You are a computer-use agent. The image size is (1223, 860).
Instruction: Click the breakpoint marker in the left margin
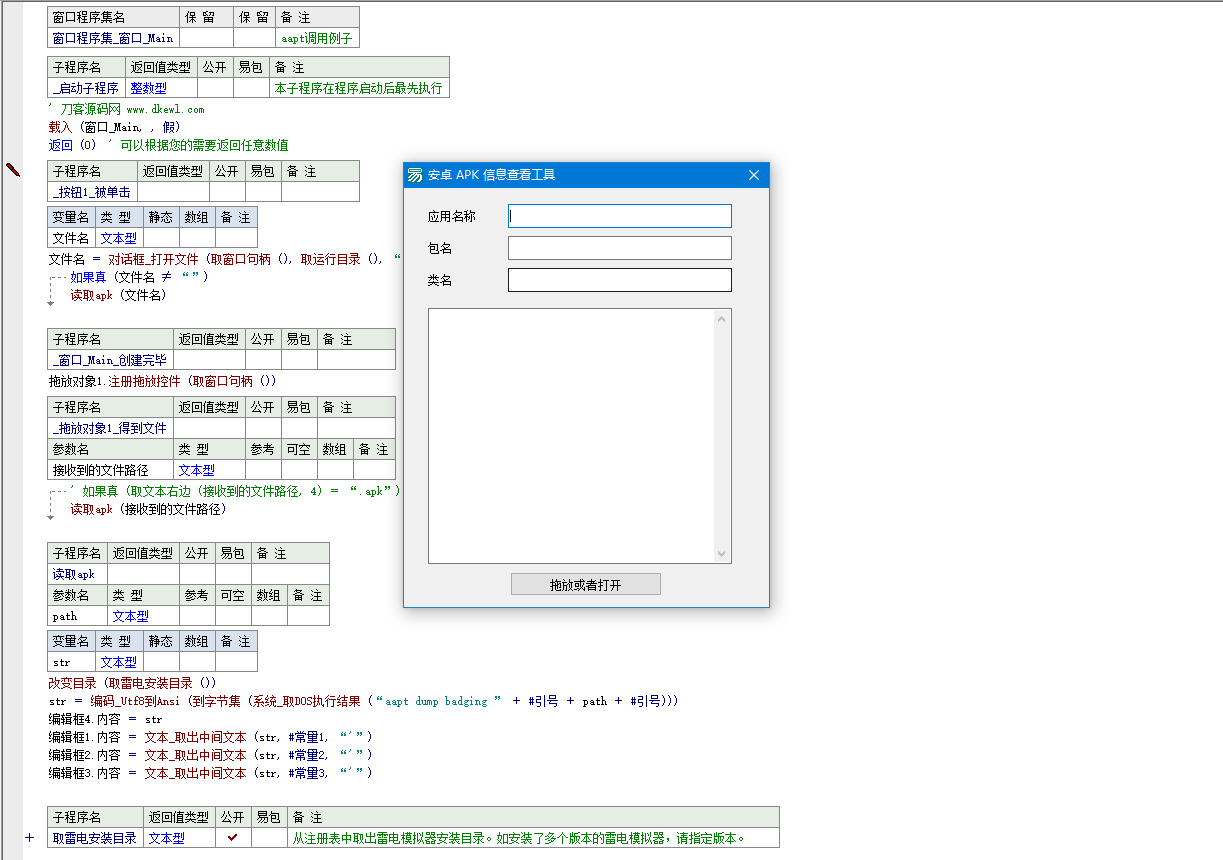(x=13, y=170)
